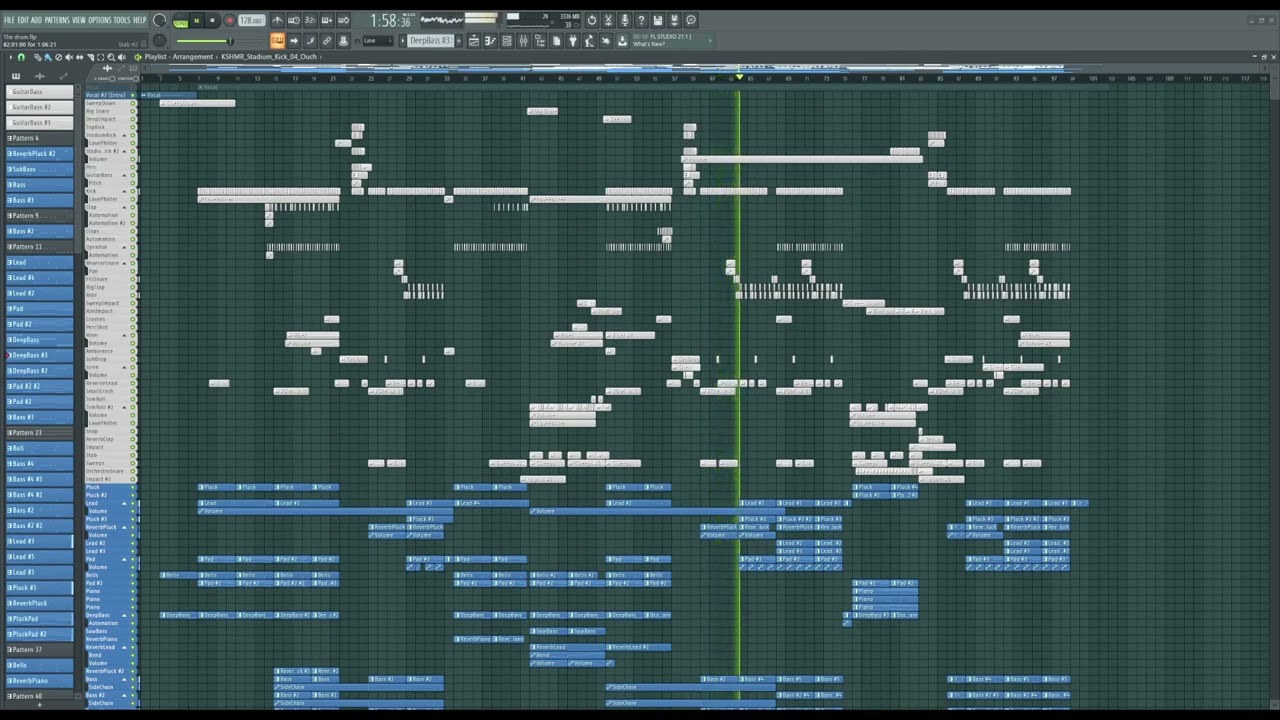This screenshot has height=720, width=1280.
Task: Select the ReverbPluck #2 pattern
Action: click(40, 153)
